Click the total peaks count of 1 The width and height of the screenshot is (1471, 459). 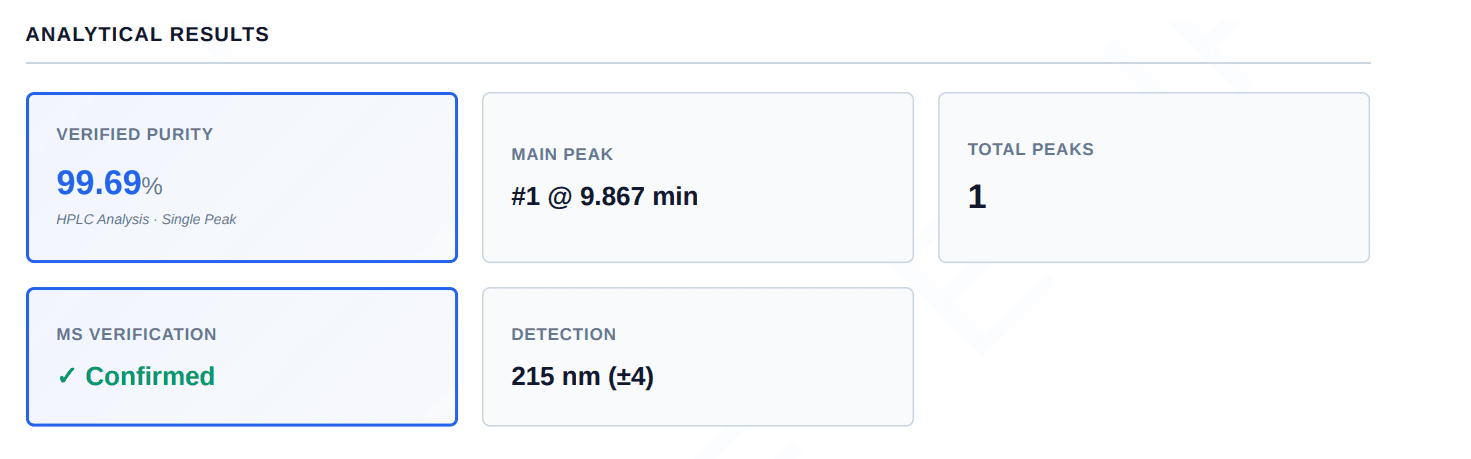click(x=977, y=196)
